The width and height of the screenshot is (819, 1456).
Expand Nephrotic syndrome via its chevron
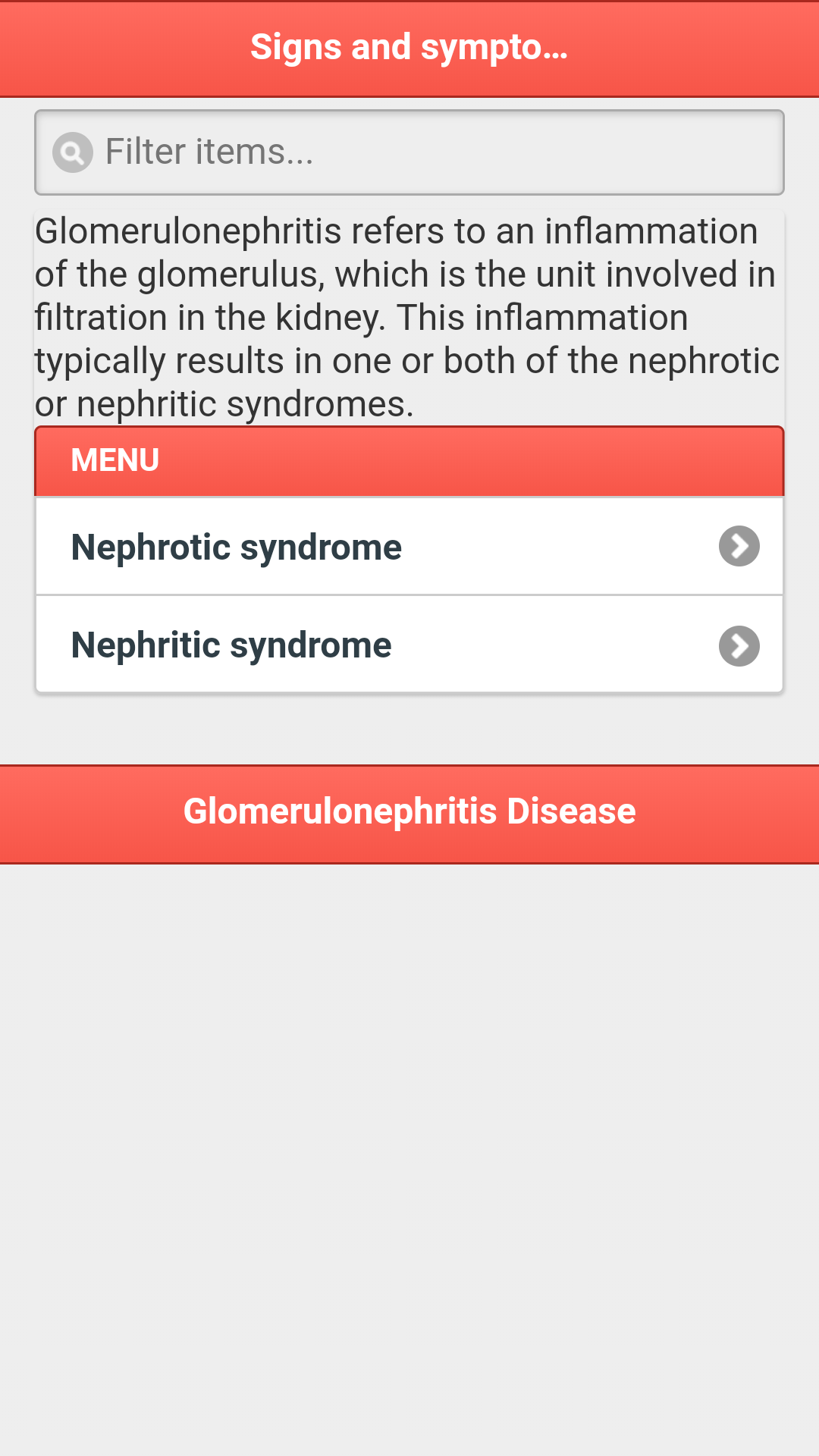pyautogui.click(x=739, y=546)
